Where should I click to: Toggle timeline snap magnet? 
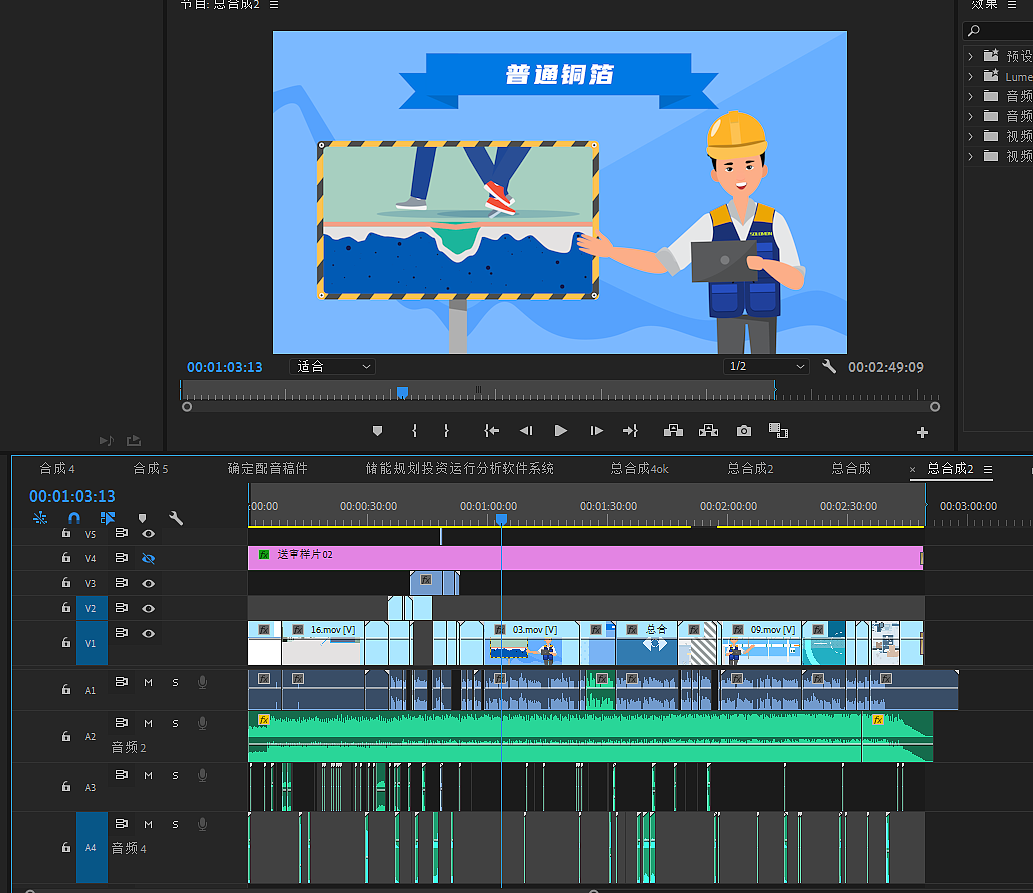[x=74, y=518]
